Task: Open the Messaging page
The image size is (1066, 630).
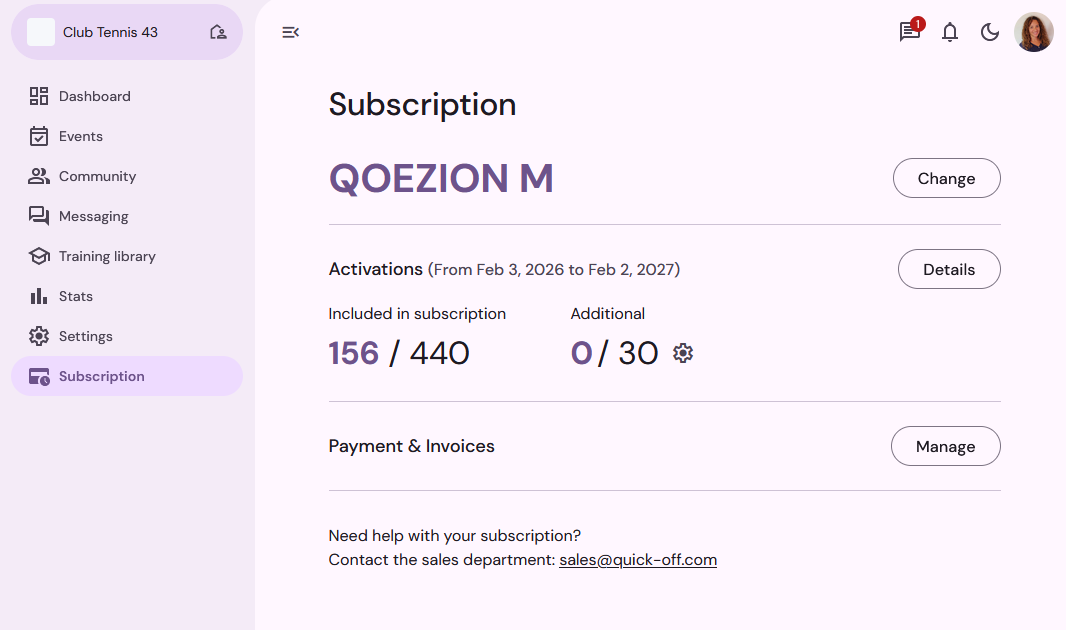Action: pos(93,216)
